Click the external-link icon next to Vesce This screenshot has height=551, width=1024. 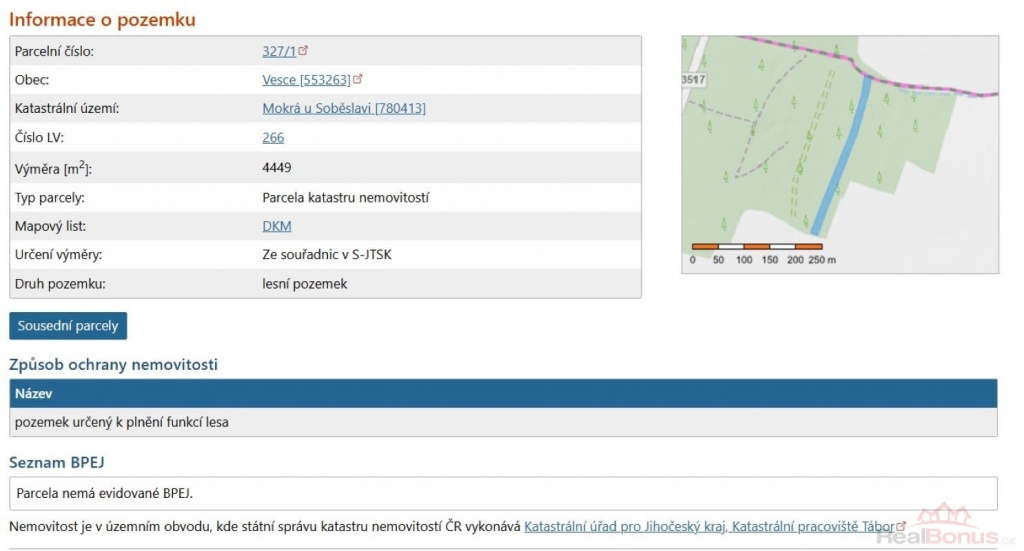358,79
